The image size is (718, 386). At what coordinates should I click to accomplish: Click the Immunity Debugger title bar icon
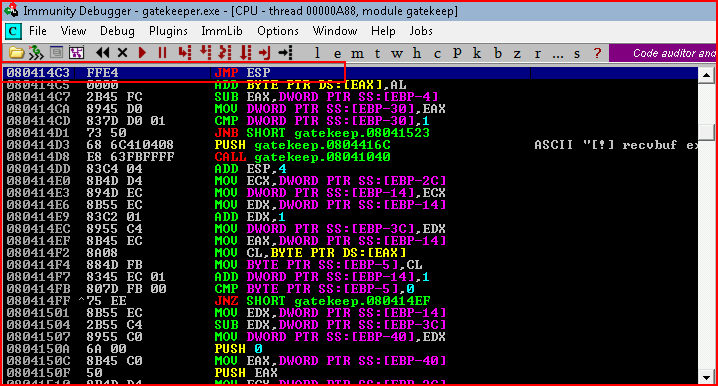[11, 10]
